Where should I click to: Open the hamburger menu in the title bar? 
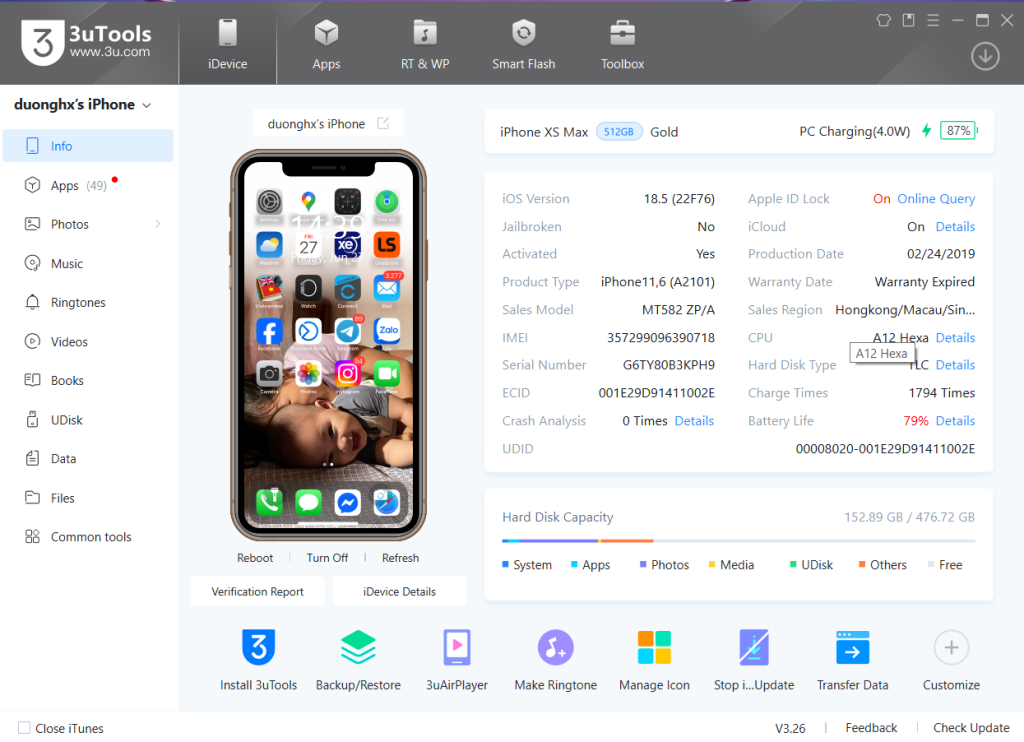pos(933,20)
